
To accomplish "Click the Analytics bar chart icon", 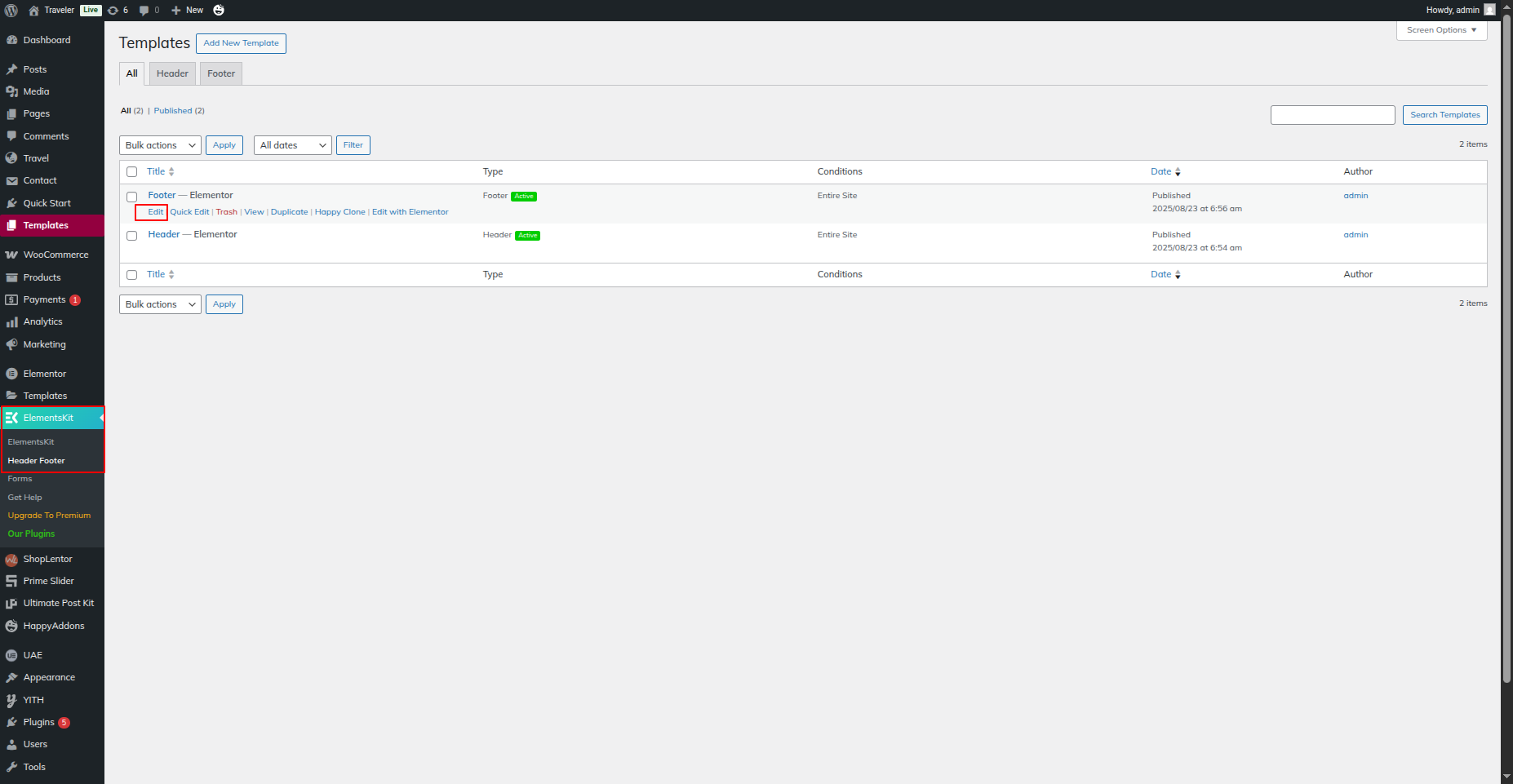I will tap(11, 322).
